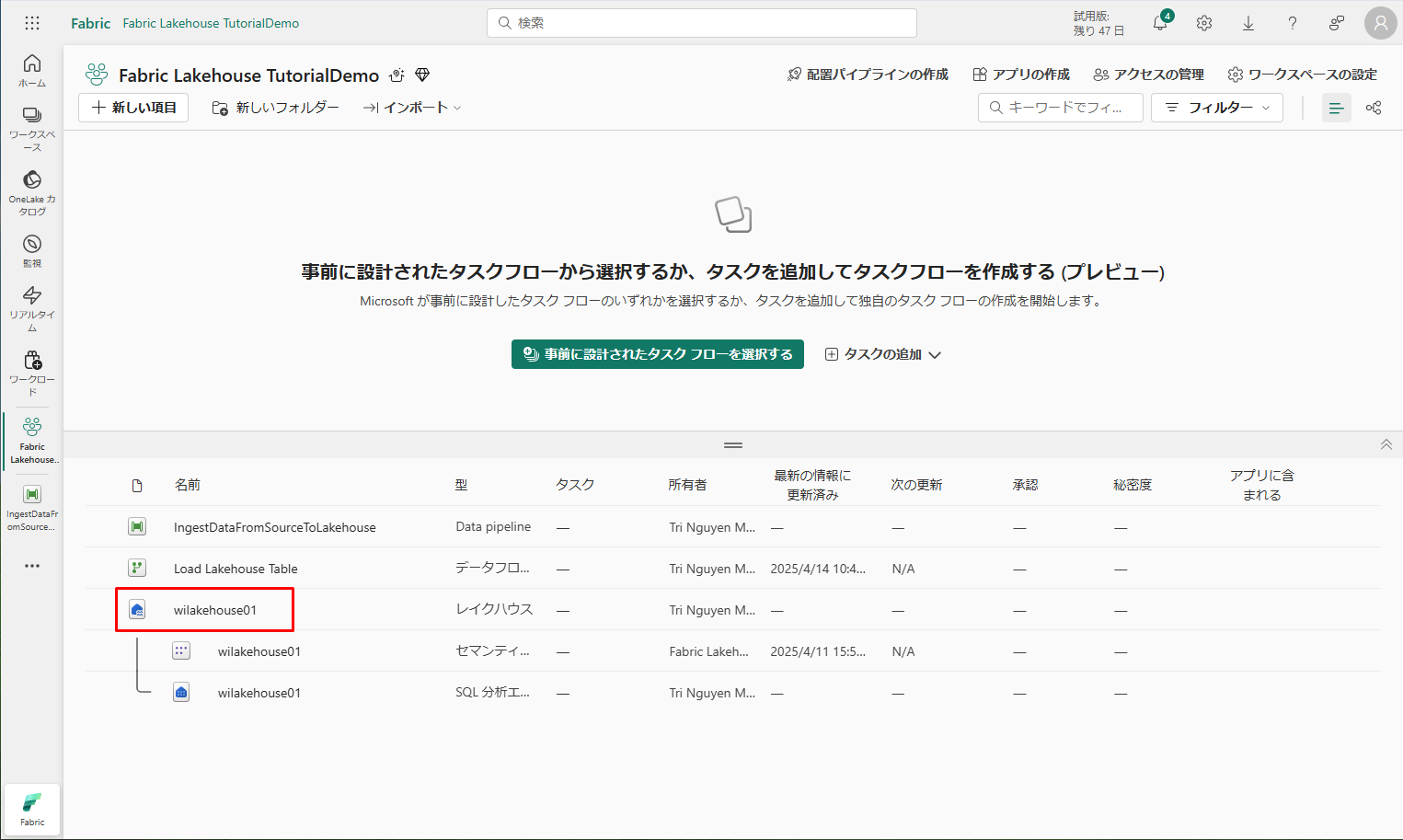Click Select predesigned task flow button
The width and height of the screenshot is (1403, 840).
tap(658, 354)
